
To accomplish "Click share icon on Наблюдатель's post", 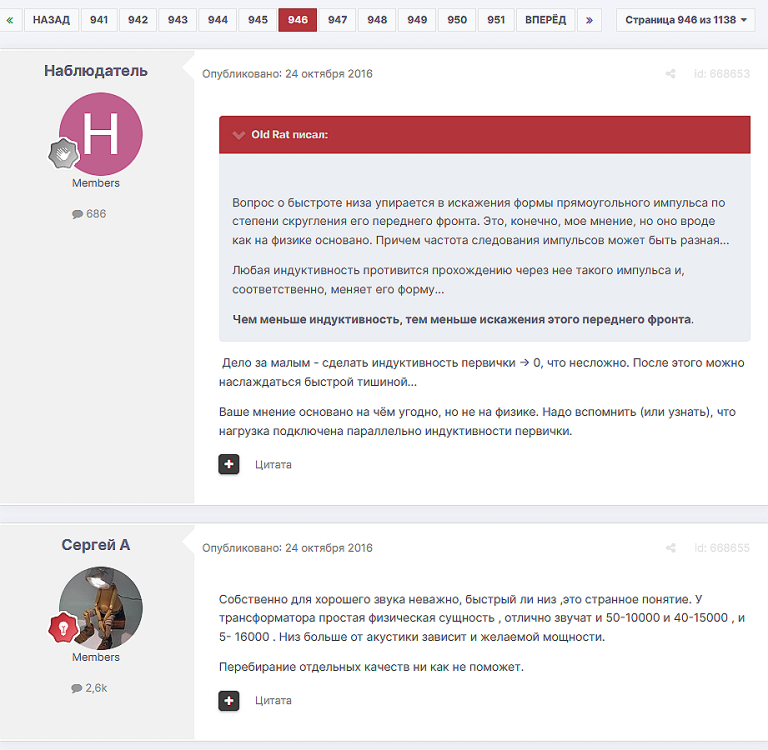I will pos(671,74).
